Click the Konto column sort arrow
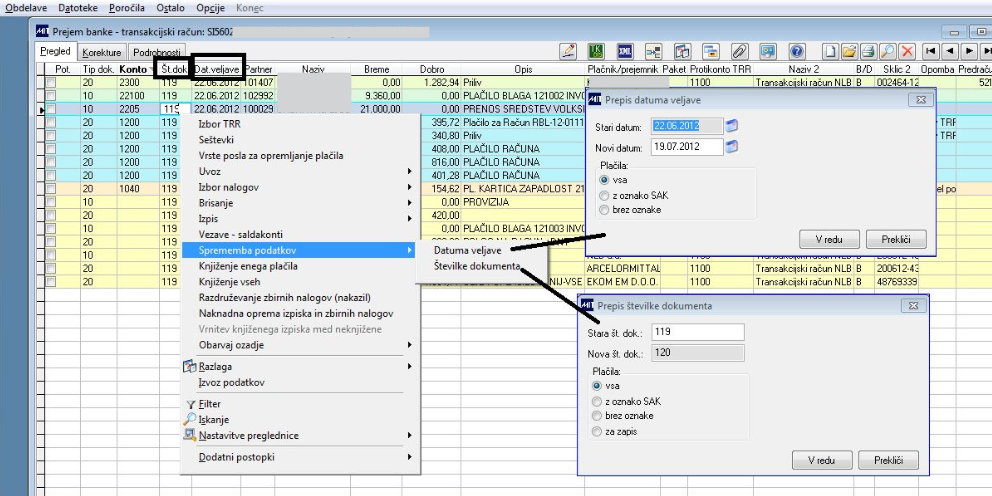This screenshot has height=496, width=992. [151, 70]
